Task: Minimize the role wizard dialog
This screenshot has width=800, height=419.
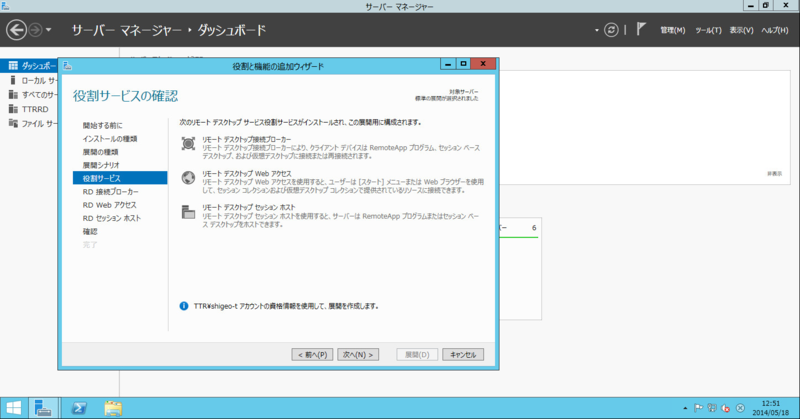Action: (x=448, y=64)
